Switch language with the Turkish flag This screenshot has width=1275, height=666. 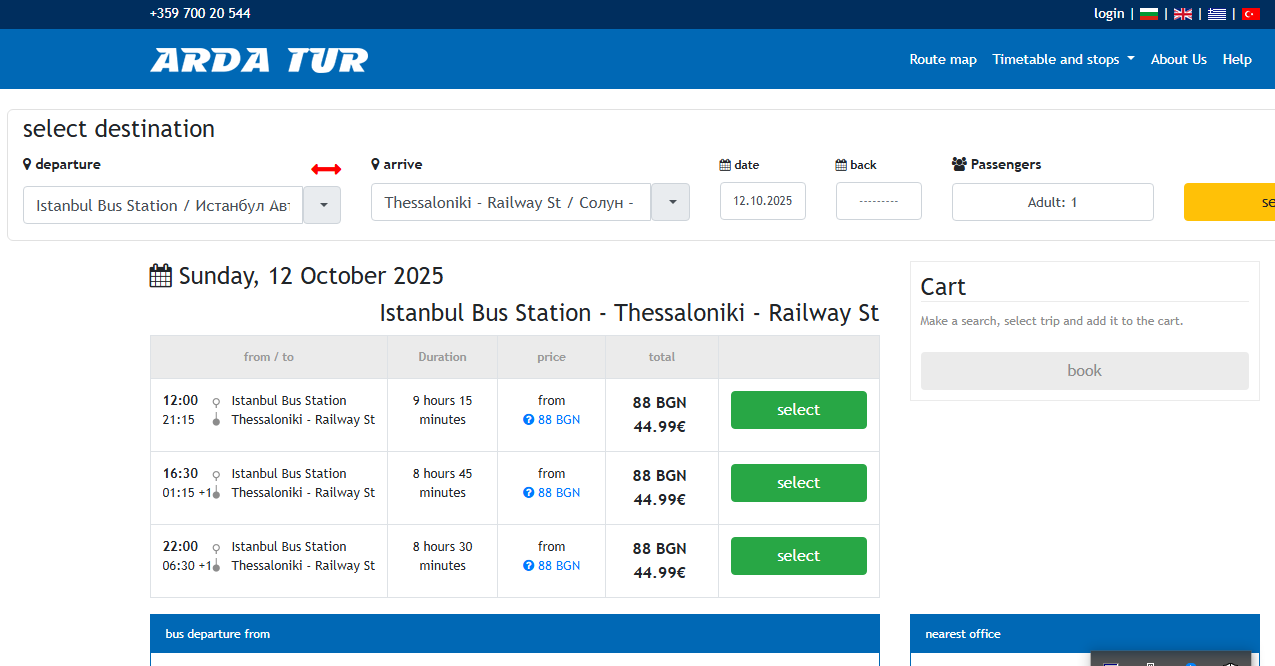pos(1251,14)
